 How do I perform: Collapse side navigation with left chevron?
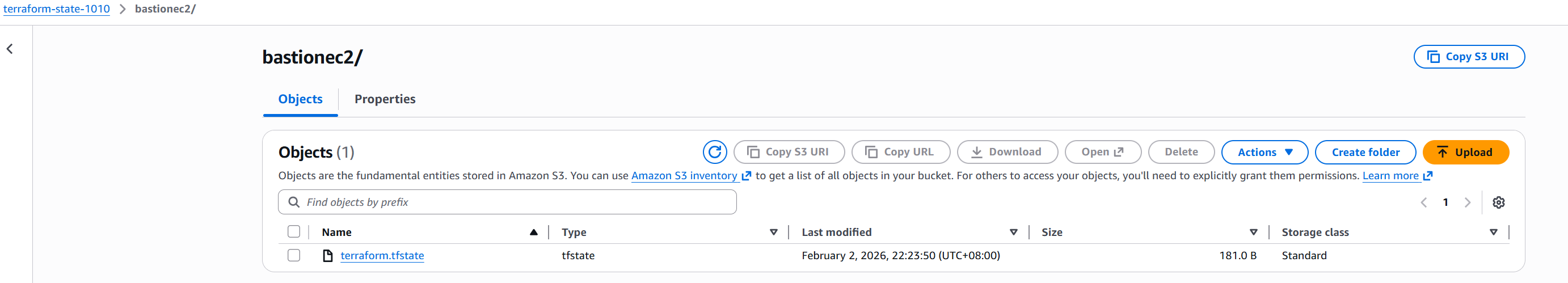(x=10, y=49)
